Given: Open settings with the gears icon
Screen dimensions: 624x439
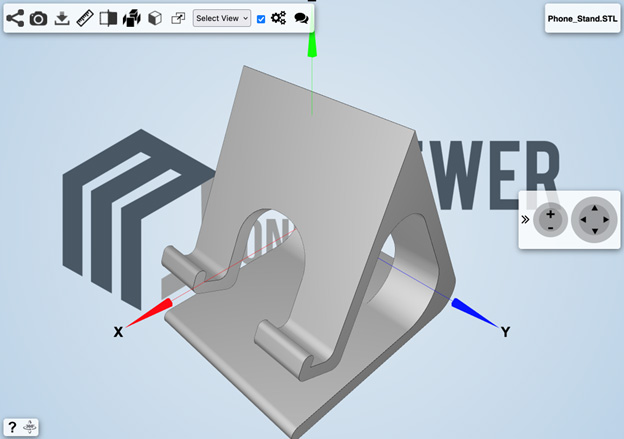Looking at the screenshot, I should (x=279, y=18).
